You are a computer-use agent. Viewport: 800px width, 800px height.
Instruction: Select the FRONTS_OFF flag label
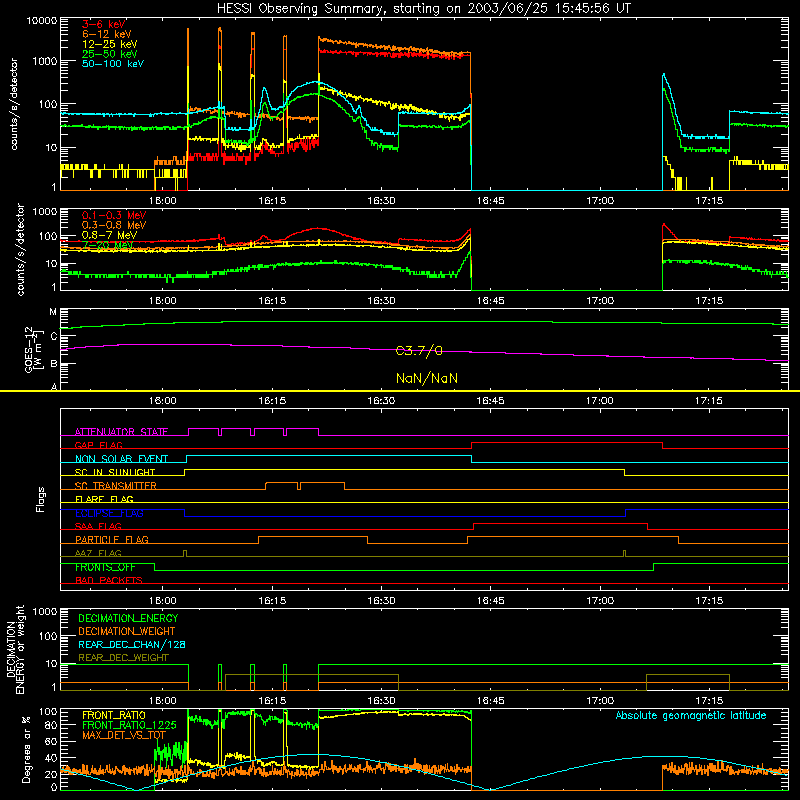coord(105,567)
